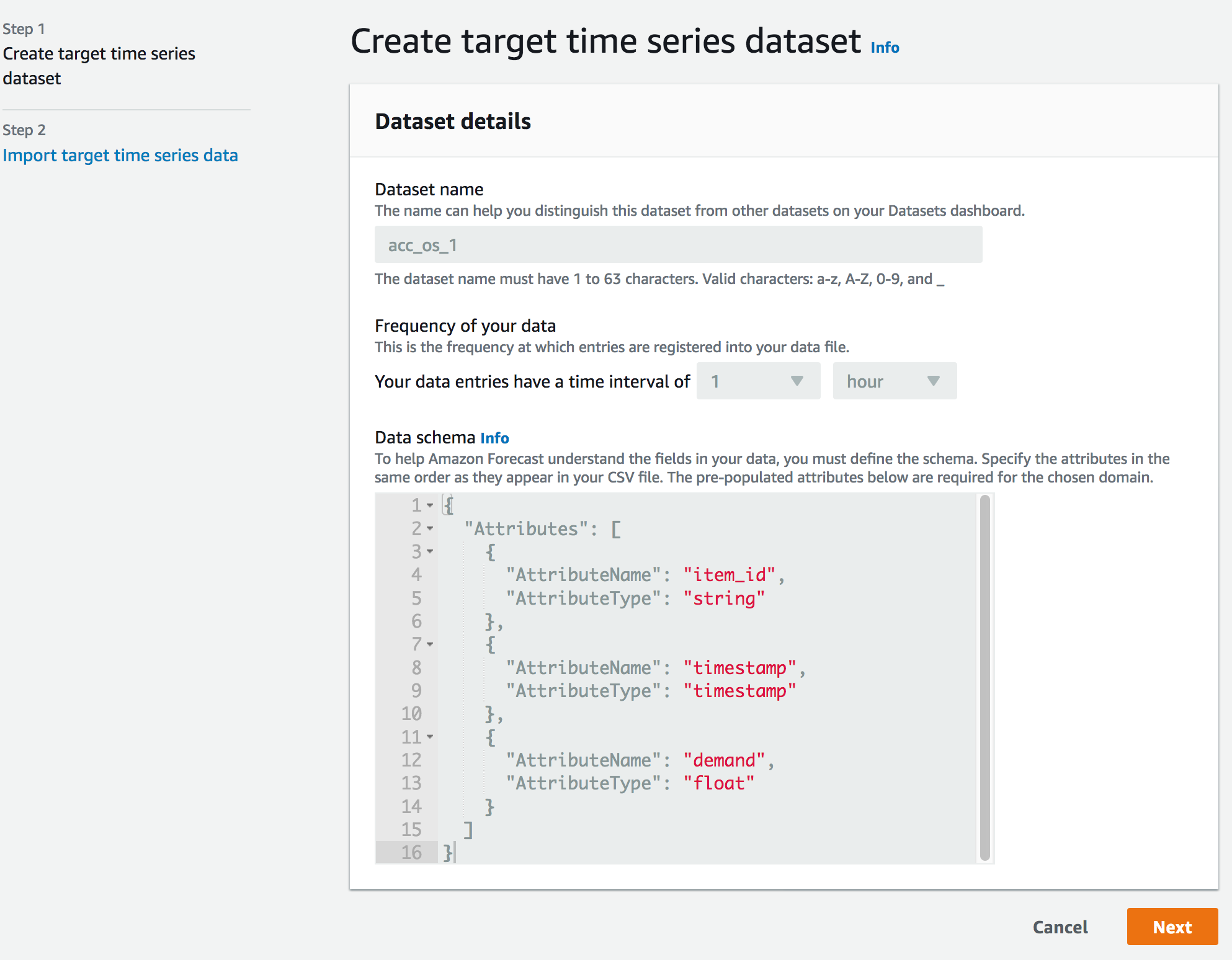This screenshot has width=1232, height=960.
Task: Click the Dataset details heading
Action: click(453, 122)
